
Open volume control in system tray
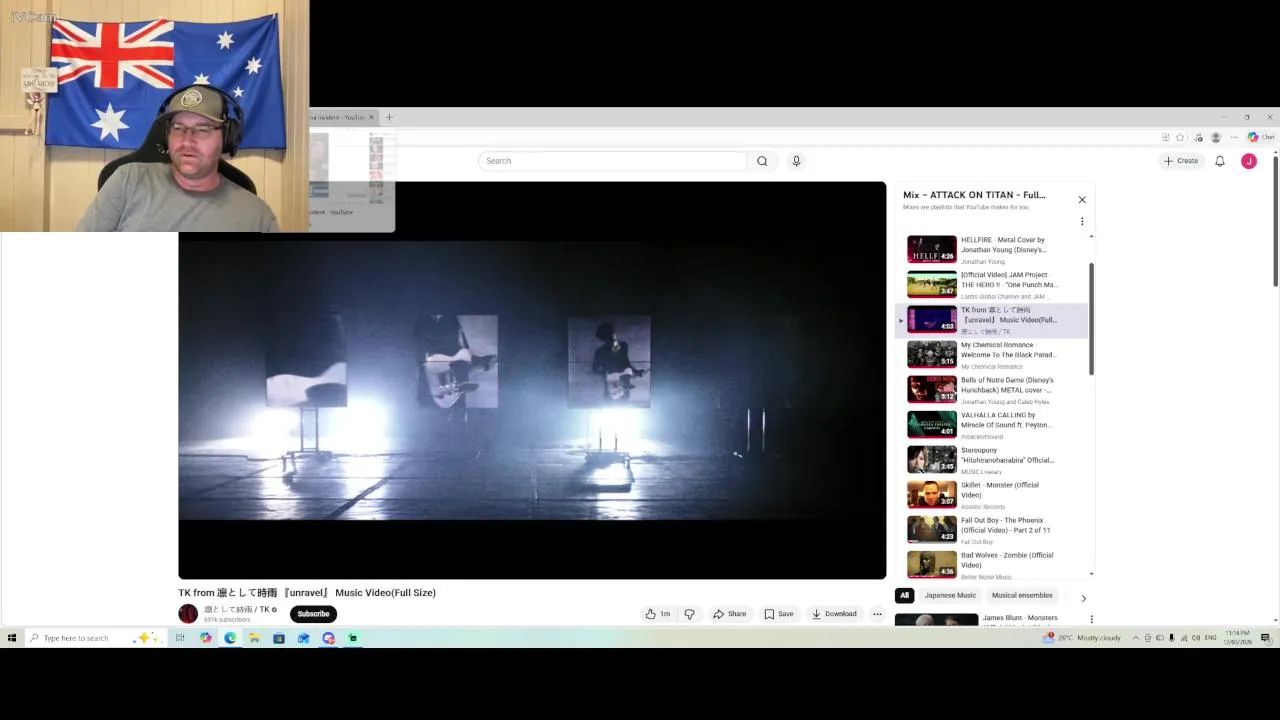(1196, 638)
